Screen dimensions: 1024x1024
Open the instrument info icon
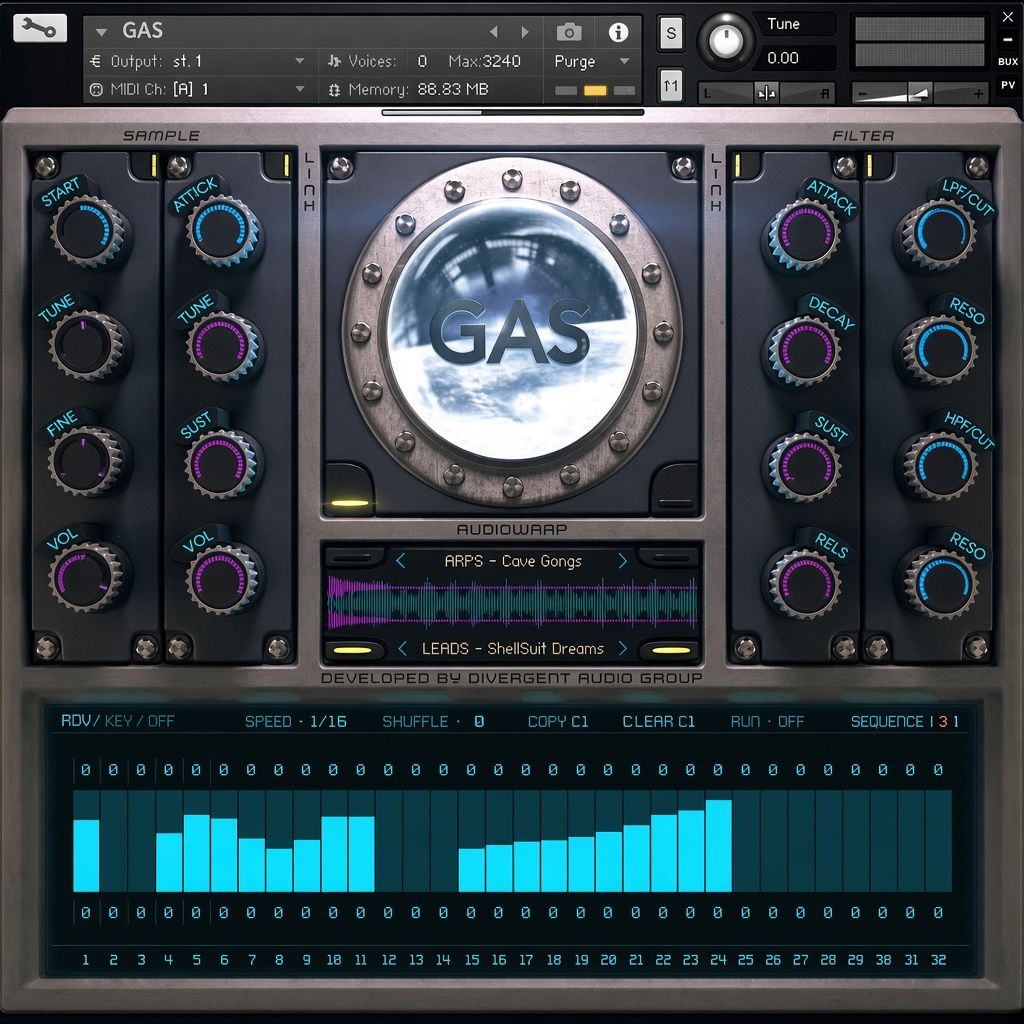pyautogui.click(x=618, y=32)
